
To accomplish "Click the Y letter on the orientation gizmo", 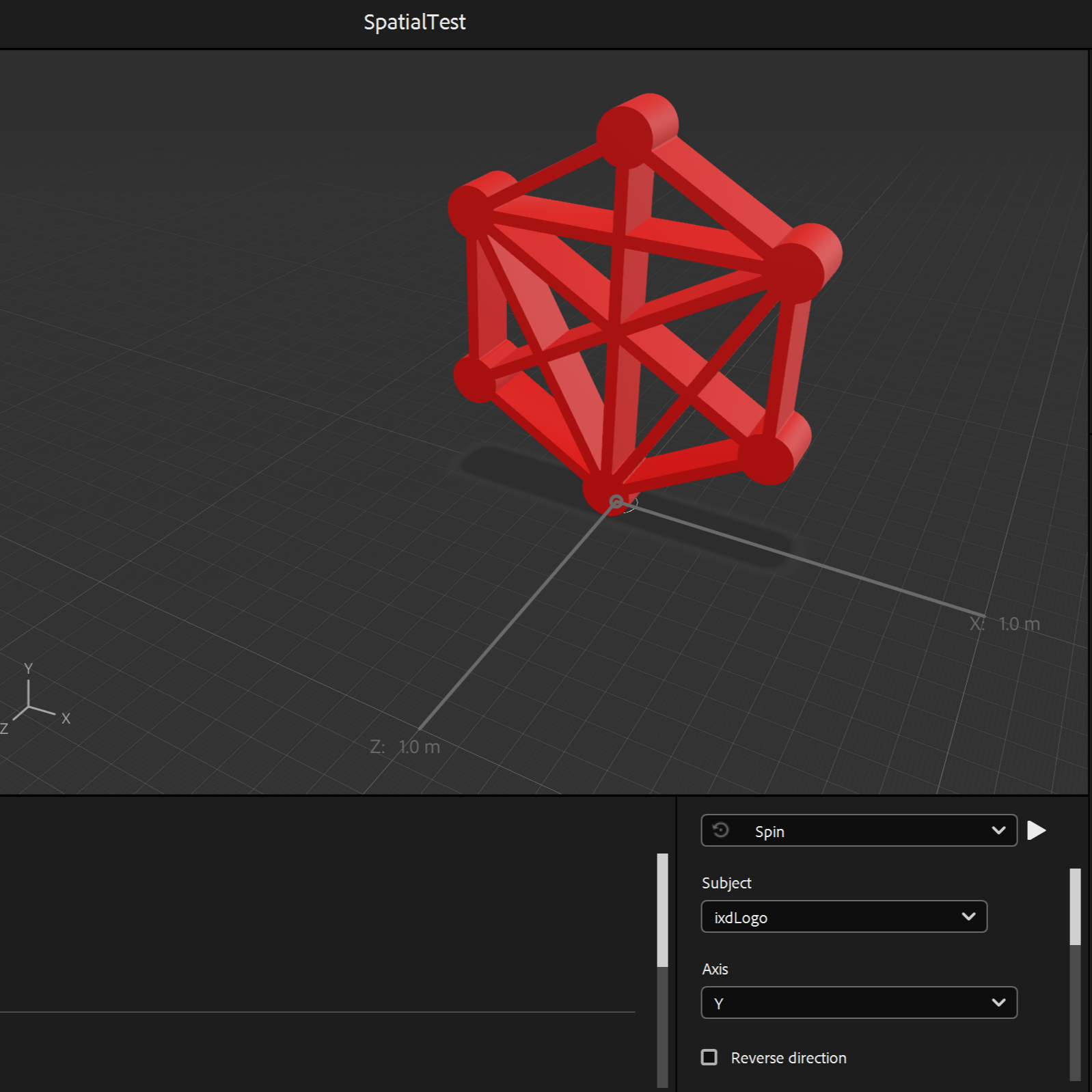I will click(x=28, y=668).
